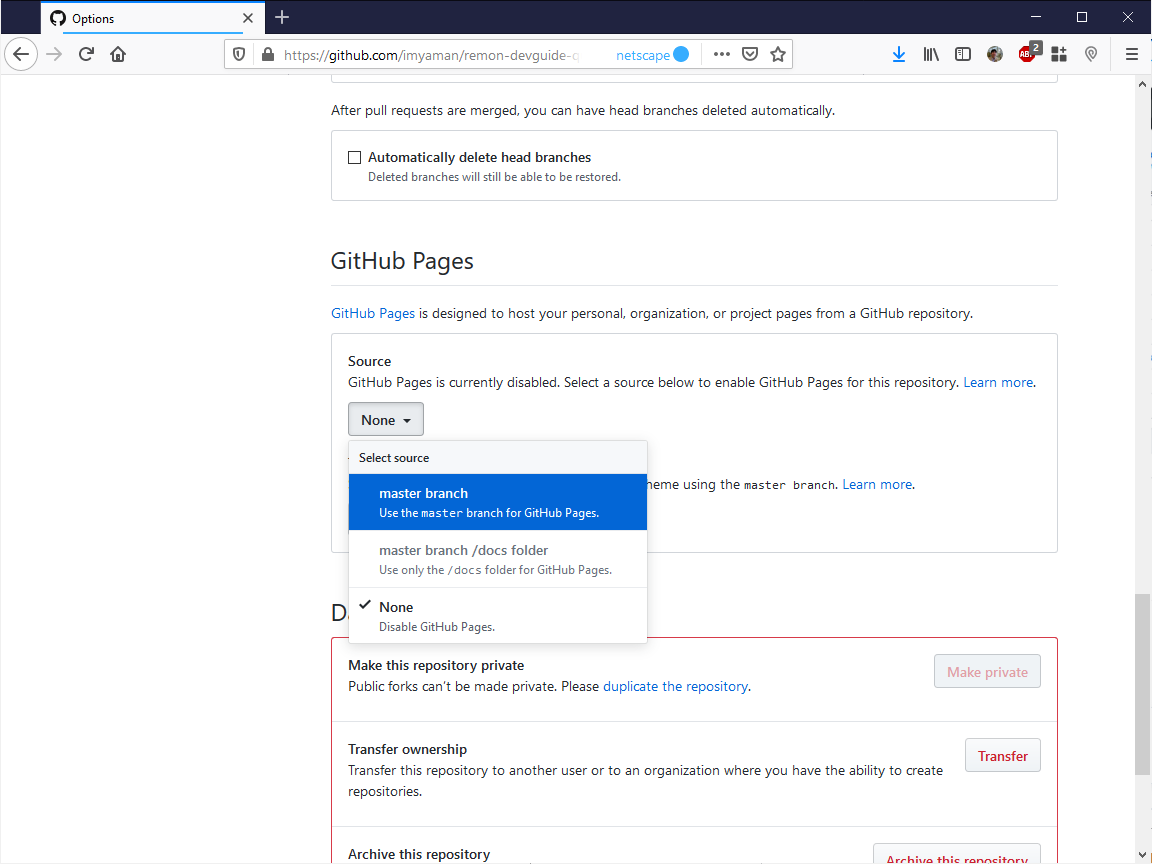Go back with the browser back arrow
Image resolution: width=1152 pixels, height=864 pixels.
(x=21, y=54)
